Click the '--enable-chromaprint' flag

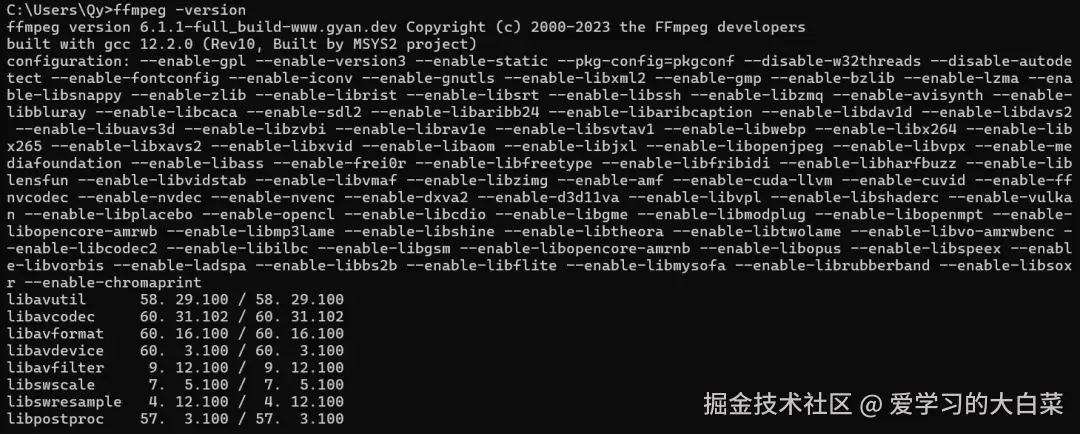(x=113, y=282)
